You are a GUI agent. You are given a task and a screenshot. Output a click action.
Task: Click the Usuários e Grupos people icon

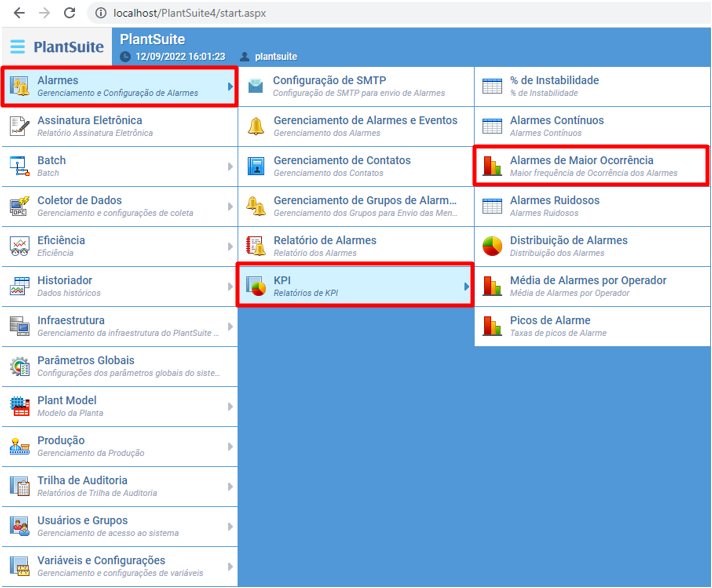click(20, 526)
